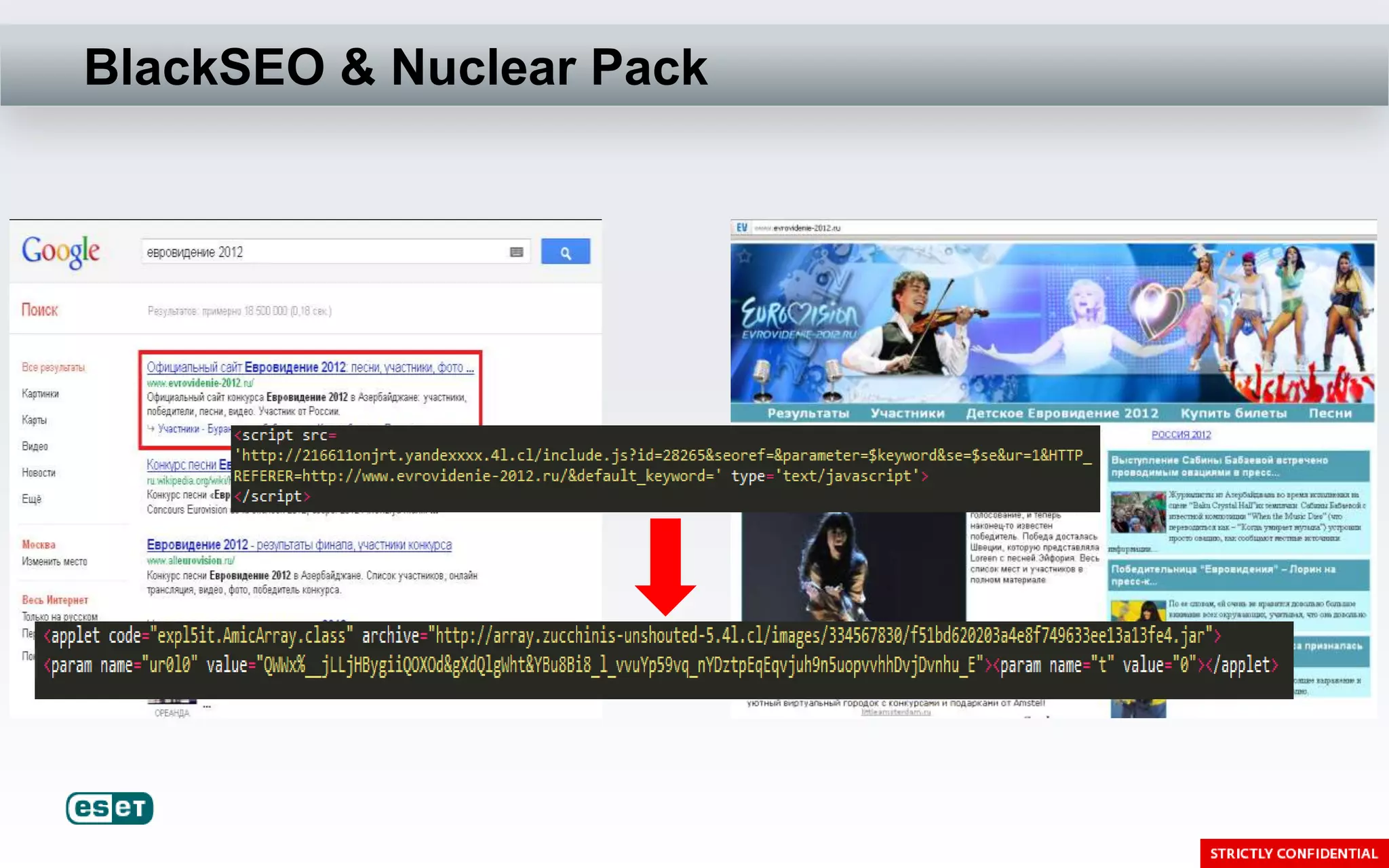Click the ESET logo

(x=109, y=808)
